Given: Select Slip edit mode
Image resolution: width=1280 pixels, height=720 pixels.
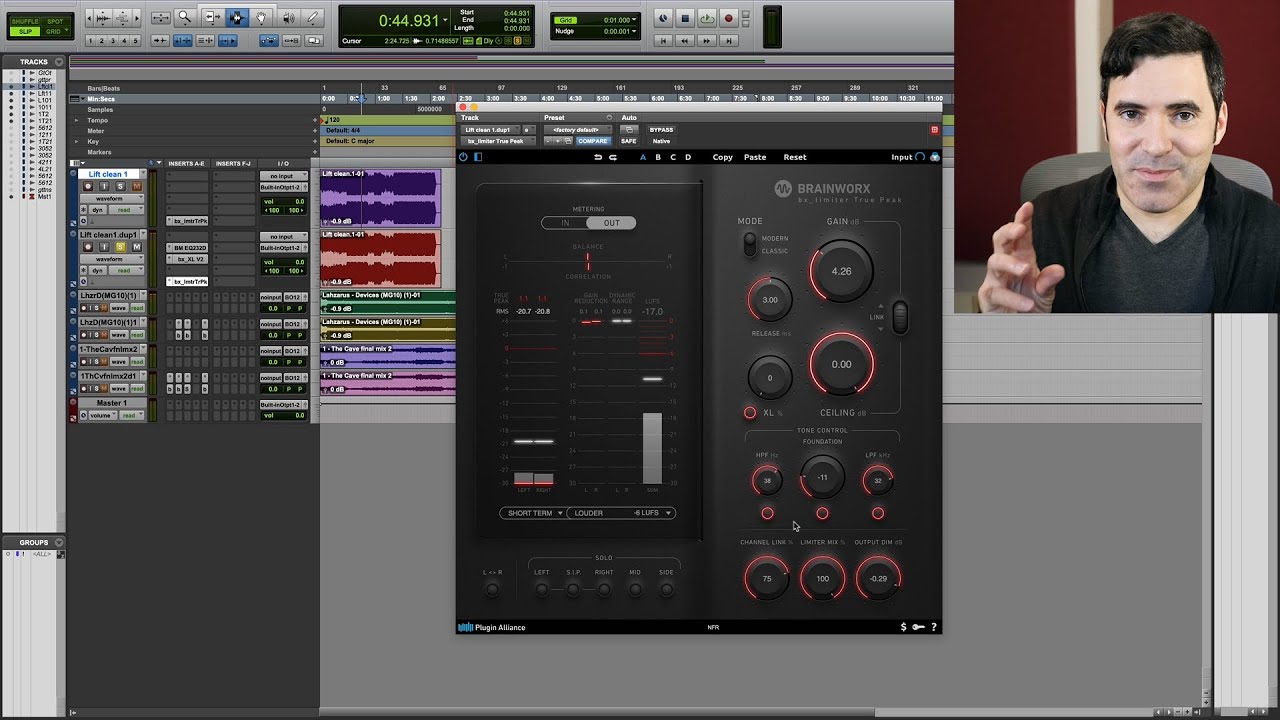Looking at the screenshot, I should [24, 31].
